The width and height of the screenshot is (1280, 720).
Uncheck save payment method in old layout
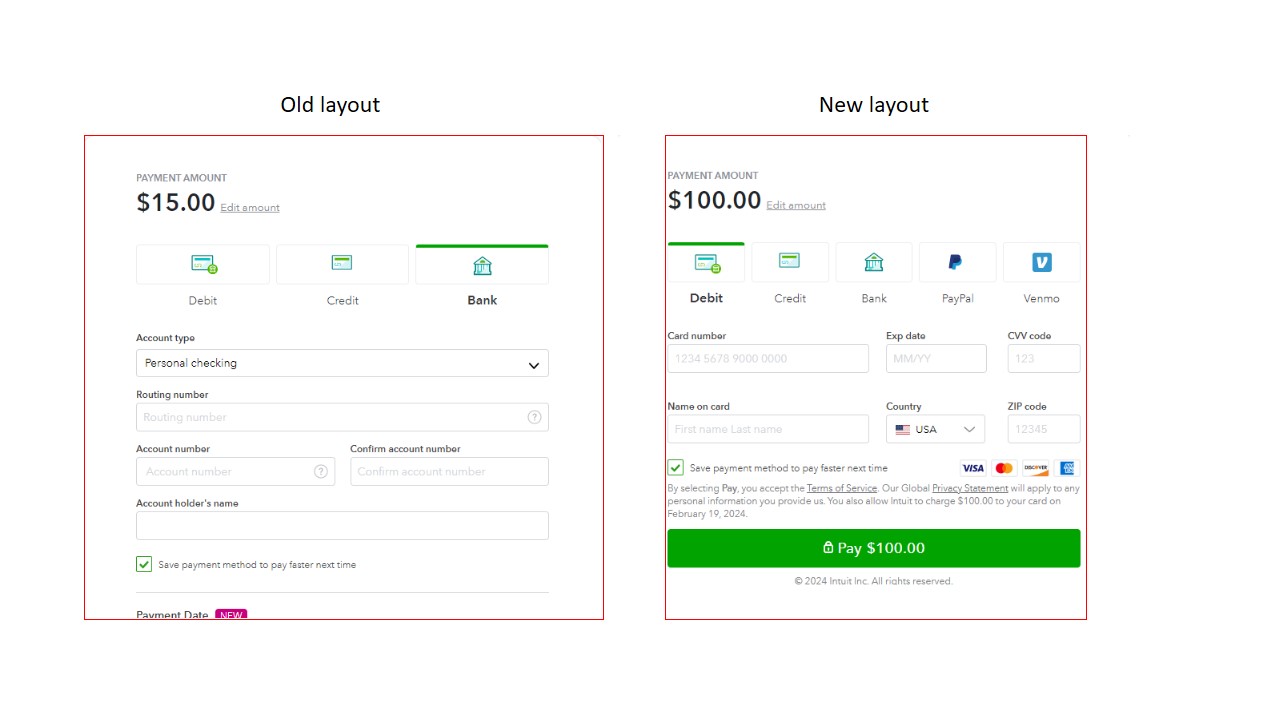pyautogui.click(x=144, y=564)
